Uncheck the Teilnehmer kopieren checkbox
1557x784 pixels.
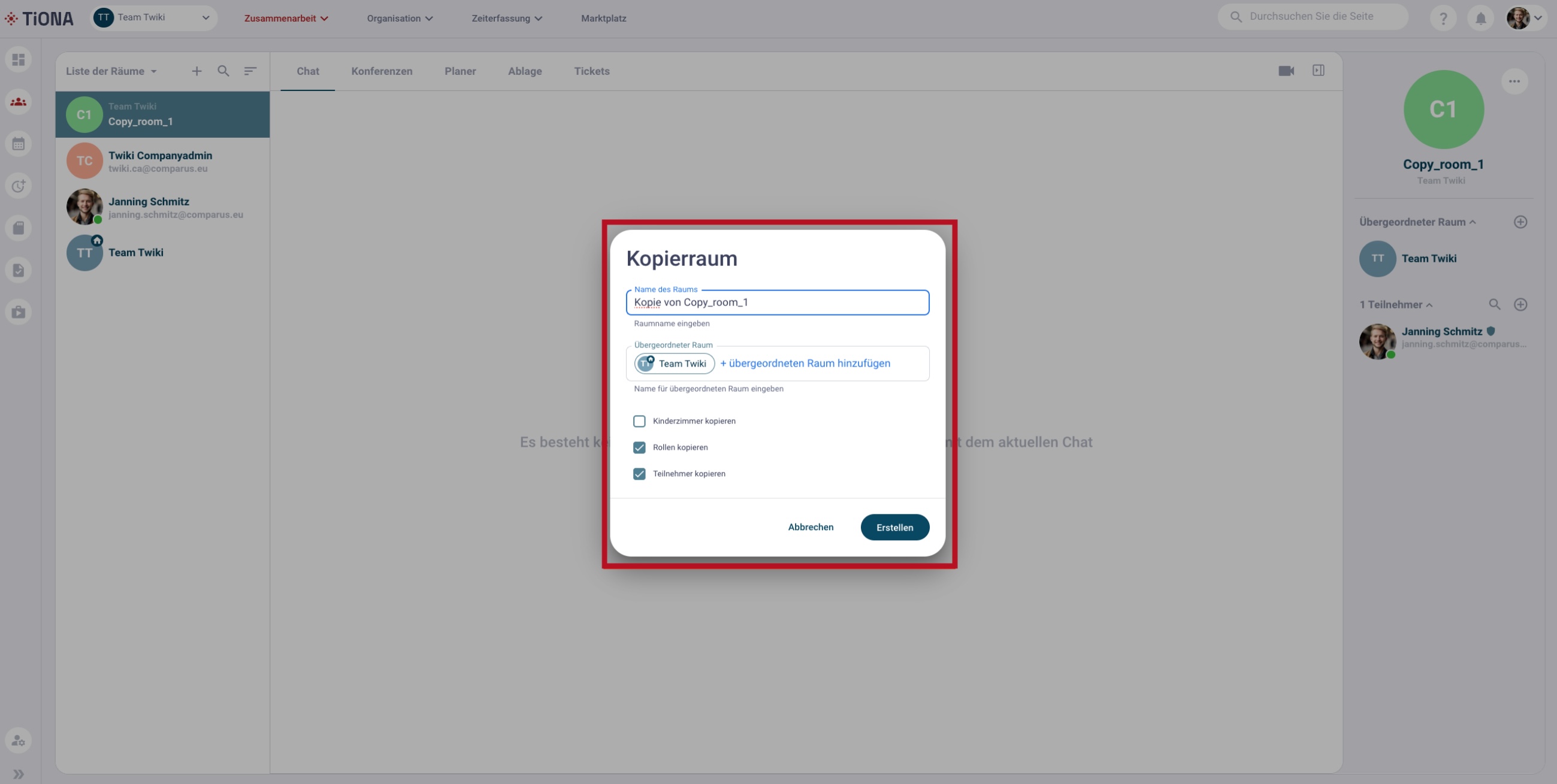coord(639,474)
